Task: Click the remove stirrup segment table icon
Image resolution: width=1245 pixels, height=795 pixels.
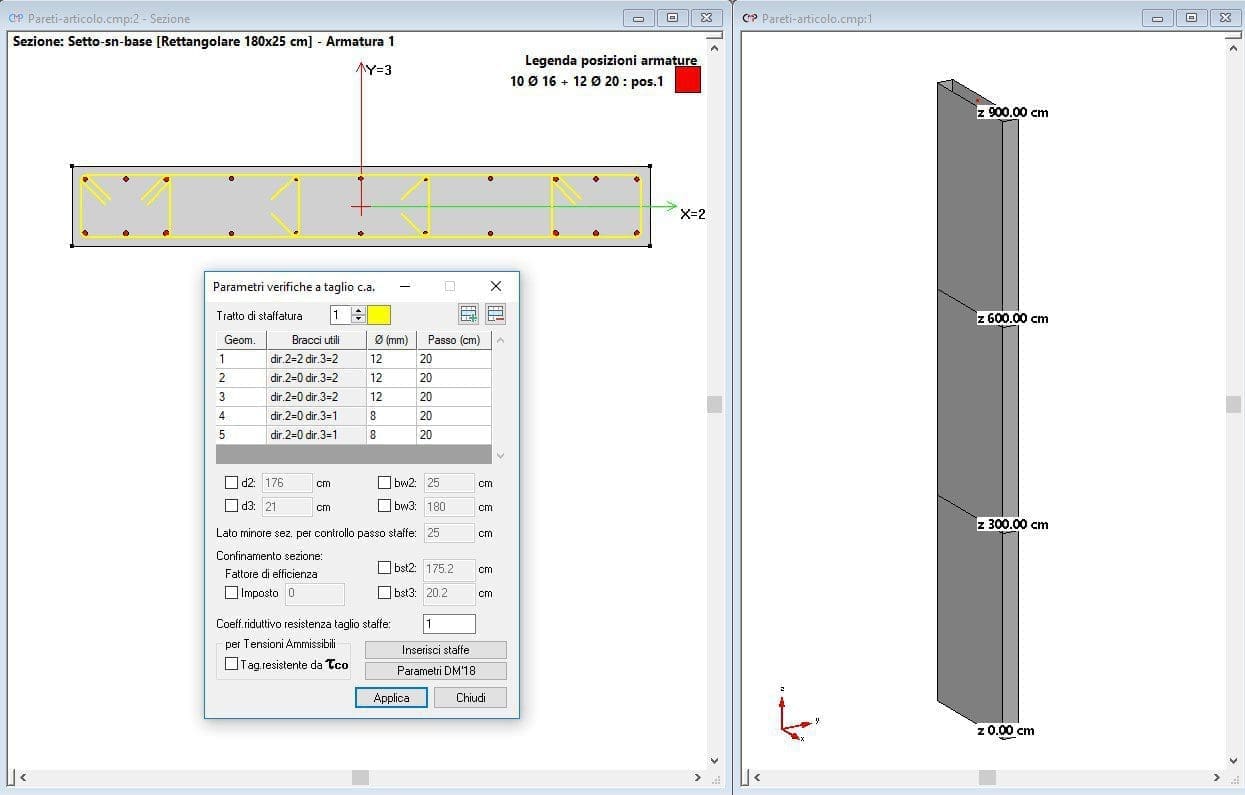Action: (495, 314)
